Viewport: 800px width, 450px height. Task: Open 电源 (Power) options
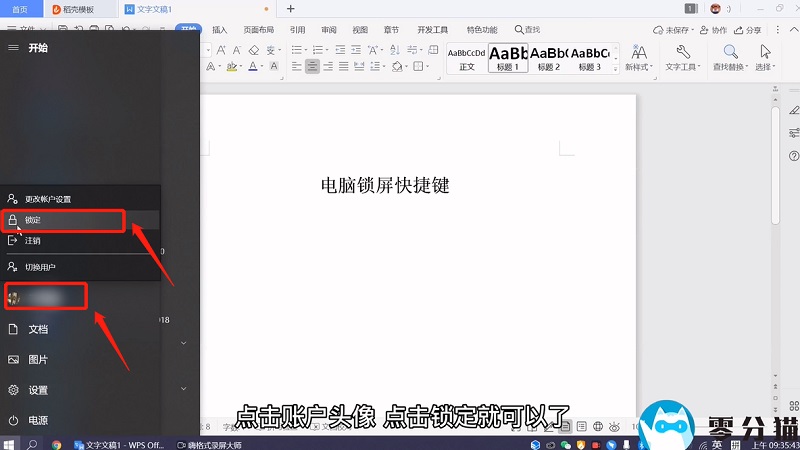tap(37, 420)
